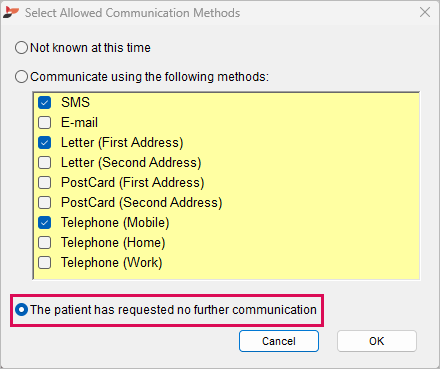Click the E-mail label text
The image size is (440, 369).
79,123
